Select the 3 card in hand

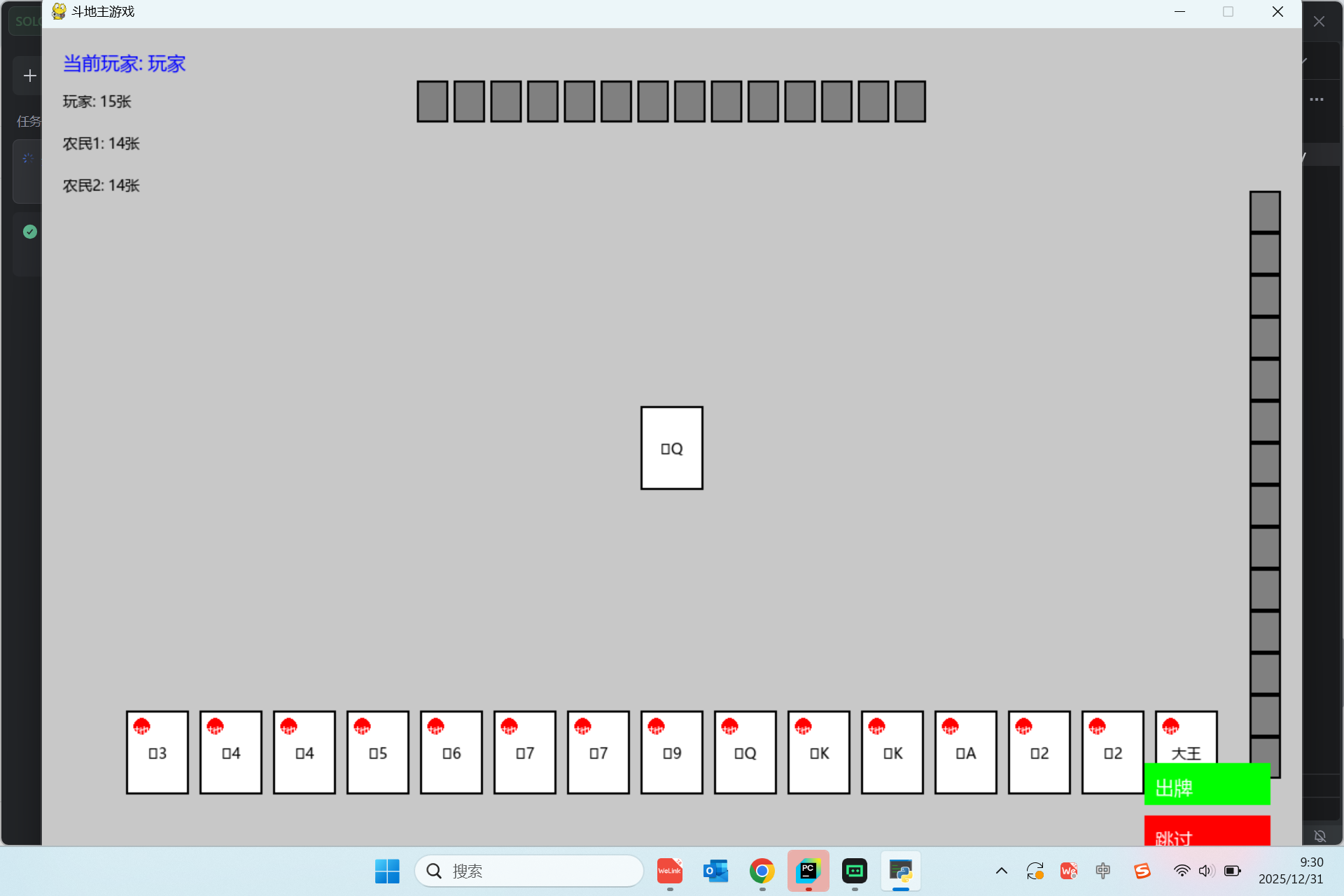(x=157, y=752)
